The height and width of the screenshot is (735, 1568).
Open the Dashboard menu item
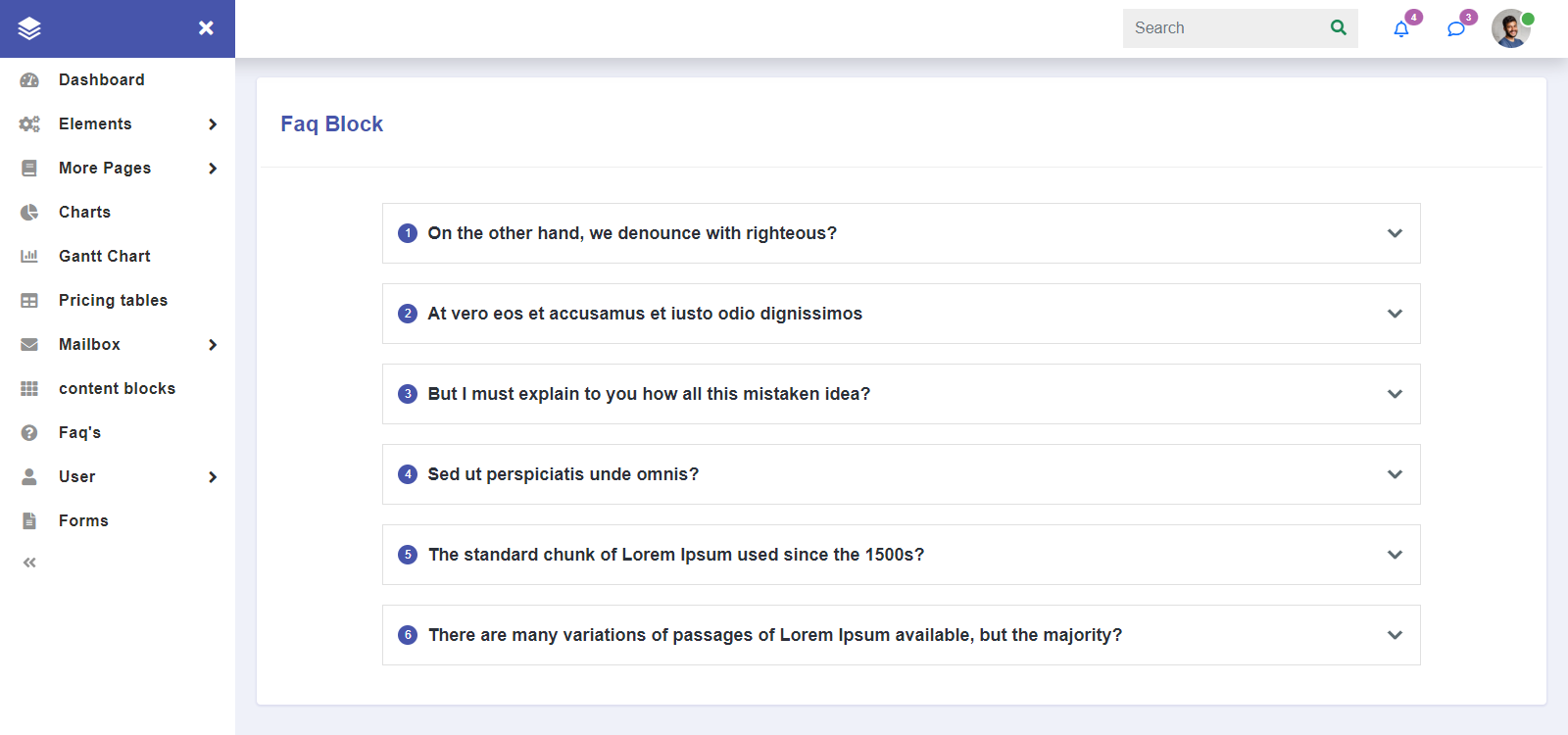click(x=101, y=80)
